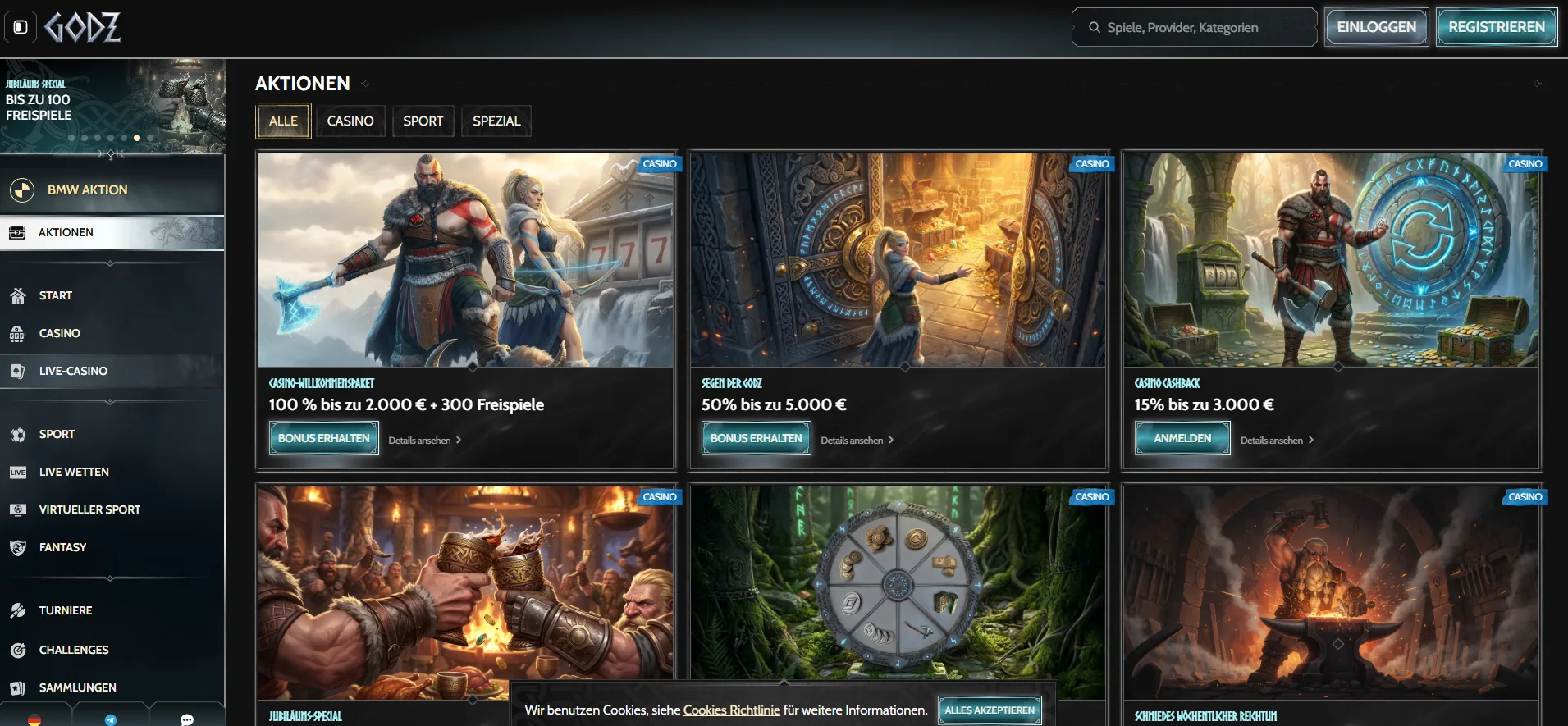This screenshot has height=726, width=1568.
Task: Switch to the CASINO promotions tab
Action: [x=350, y=121]
